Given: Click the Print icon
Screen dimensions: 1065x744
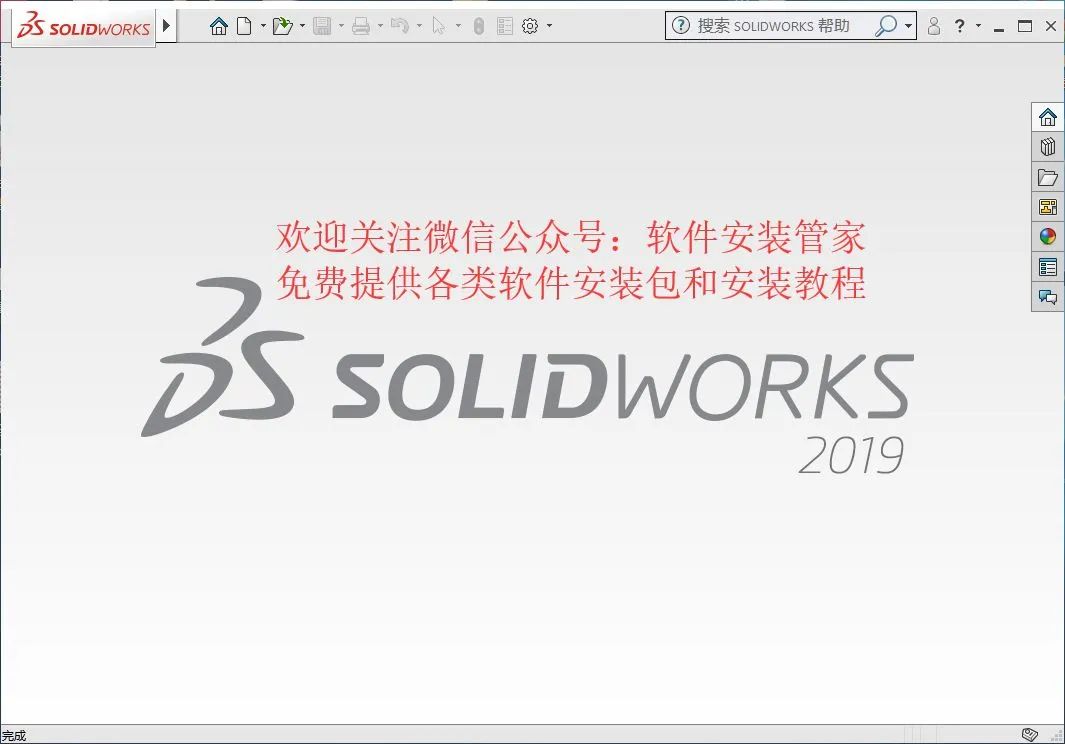Looking at the screenshot, I should (x=361, y=26).
